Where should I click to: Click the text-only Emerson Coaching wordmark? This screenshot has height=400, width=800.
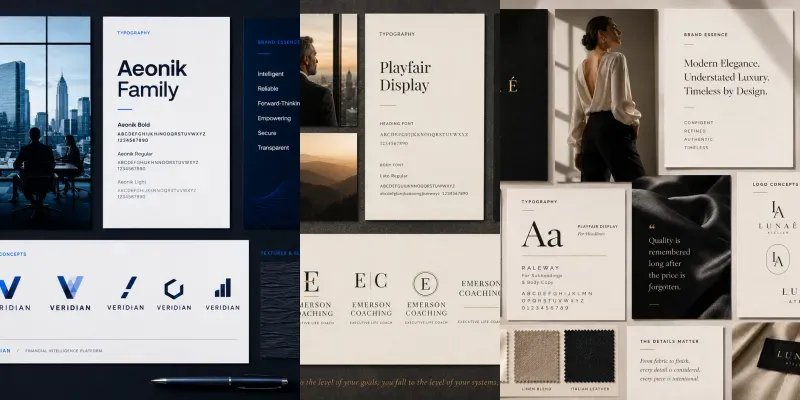[x=479, y=288]
